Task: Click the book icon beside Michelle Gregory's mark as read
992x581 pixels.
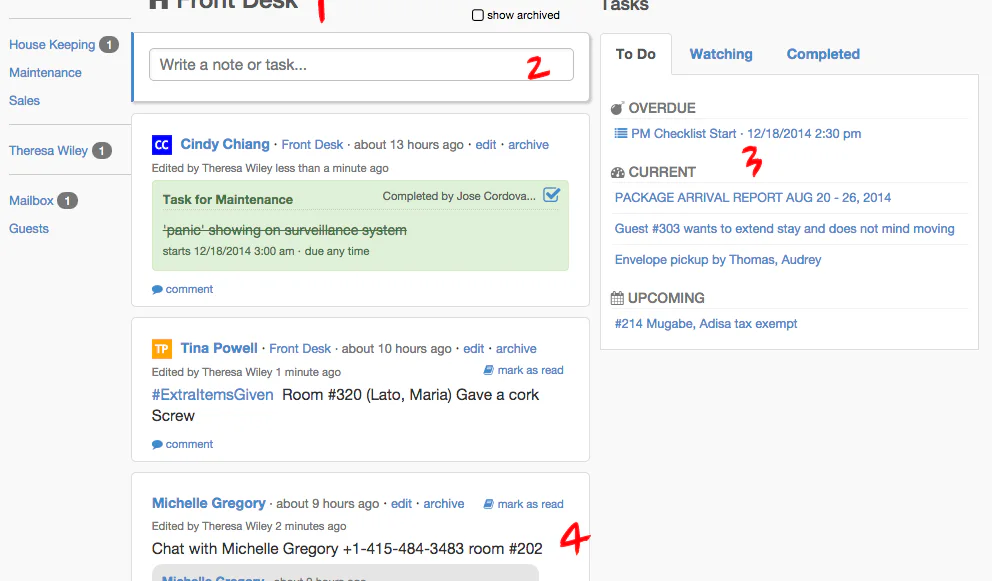Action: tap(488, 504)
